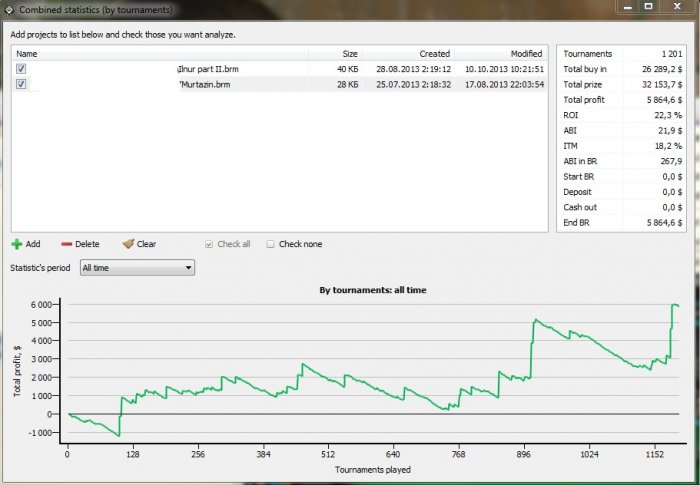This screenshot has height=485, width=700.
Task: Enable the Check all checkbox
Action: click(209, 244)
